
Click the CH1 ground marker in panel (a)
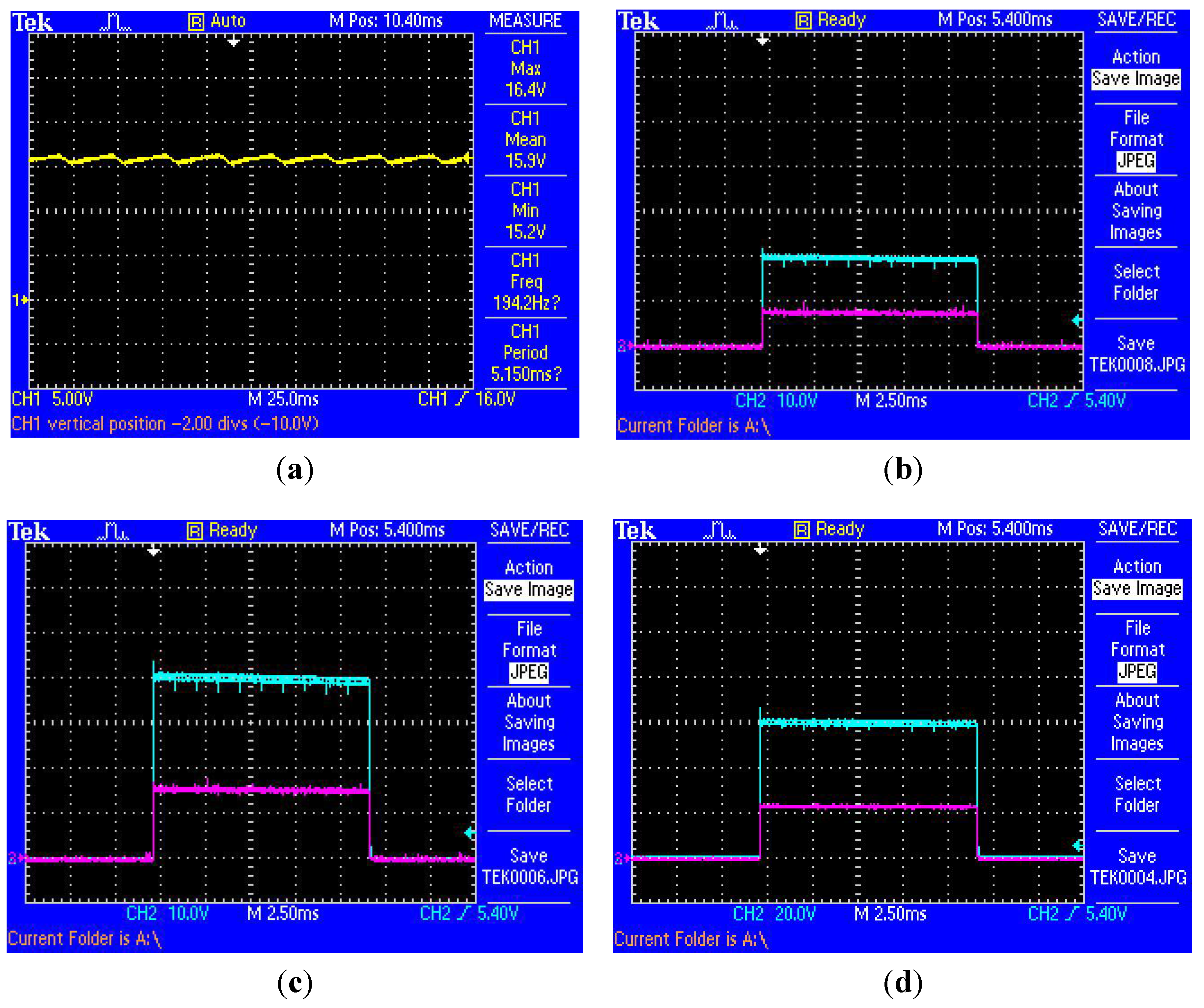coord(20,300)
